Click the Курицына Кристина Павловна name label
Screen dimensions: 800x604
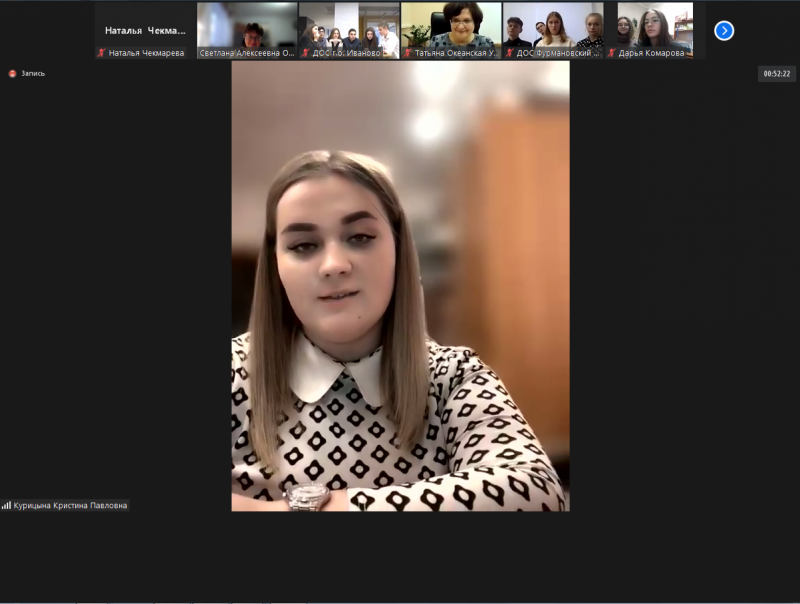[70, 506]
